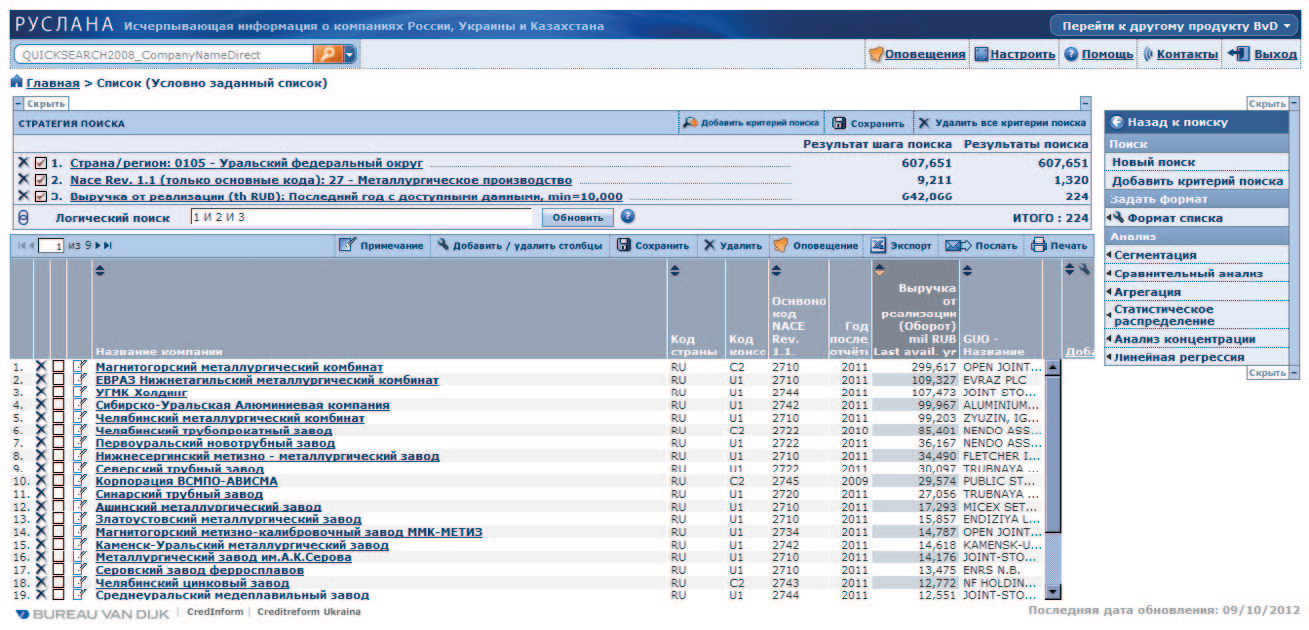Save the search strategy with Сохранить
This screenshot has height=630, width=1309.
point(868,123)
